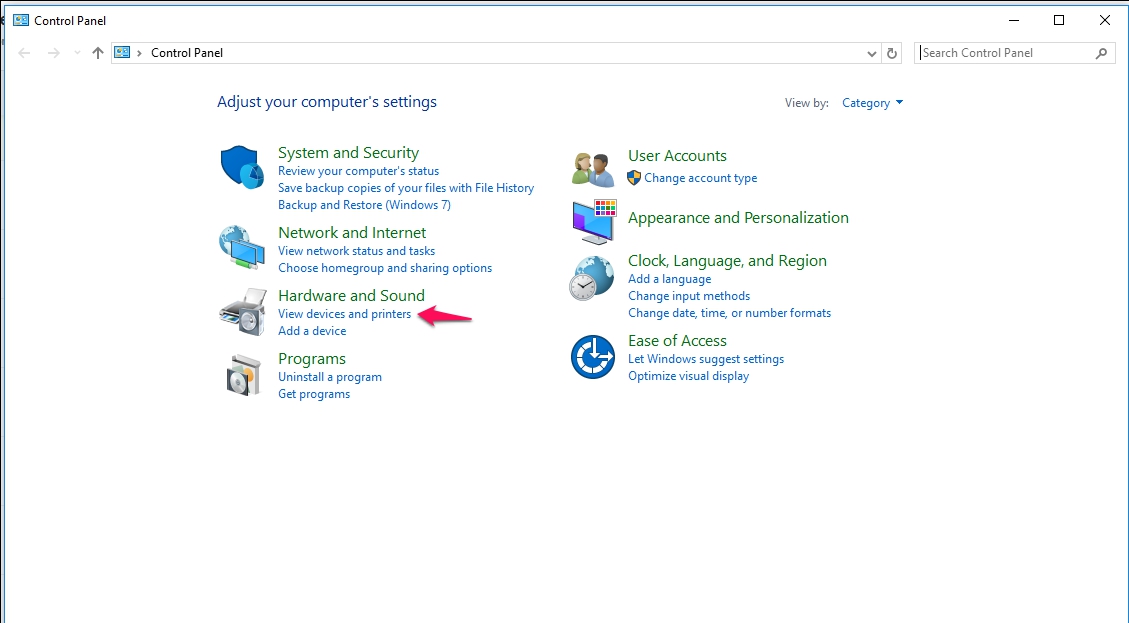Expand the address bar history dropdown

point(871,53)
